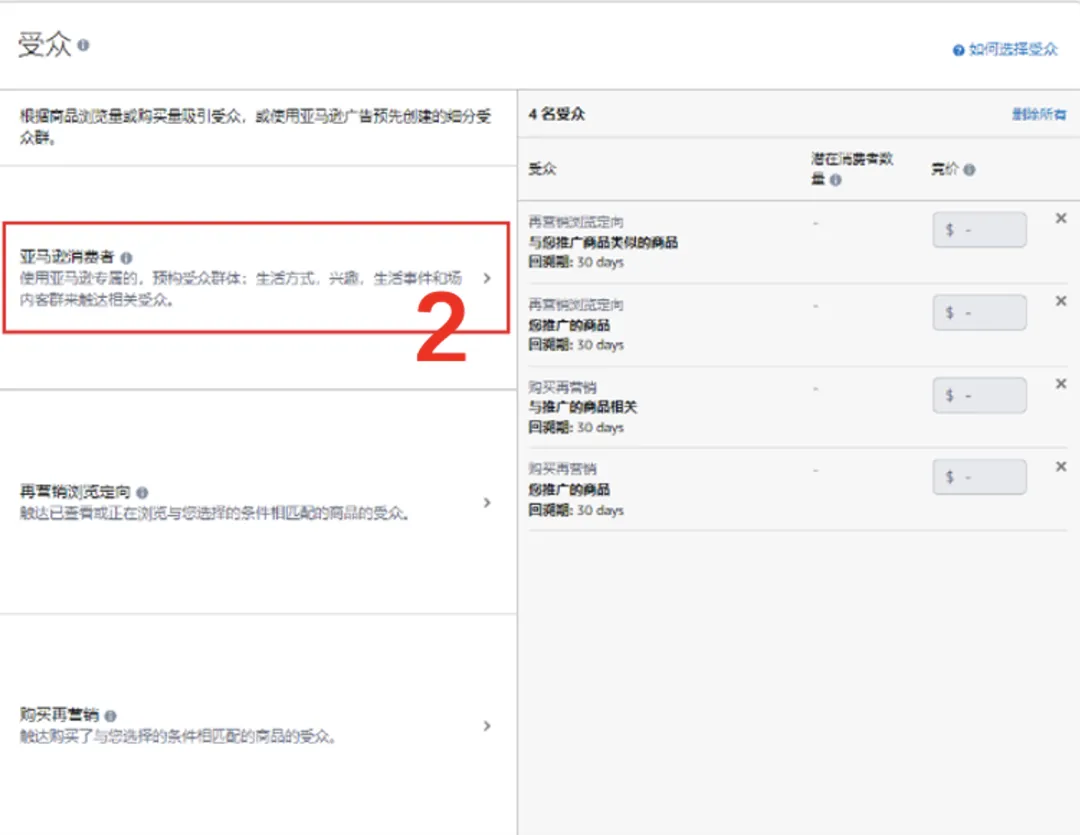
Task: Click the info icon next to 受众 heading
Action: (x=84, y=46)
